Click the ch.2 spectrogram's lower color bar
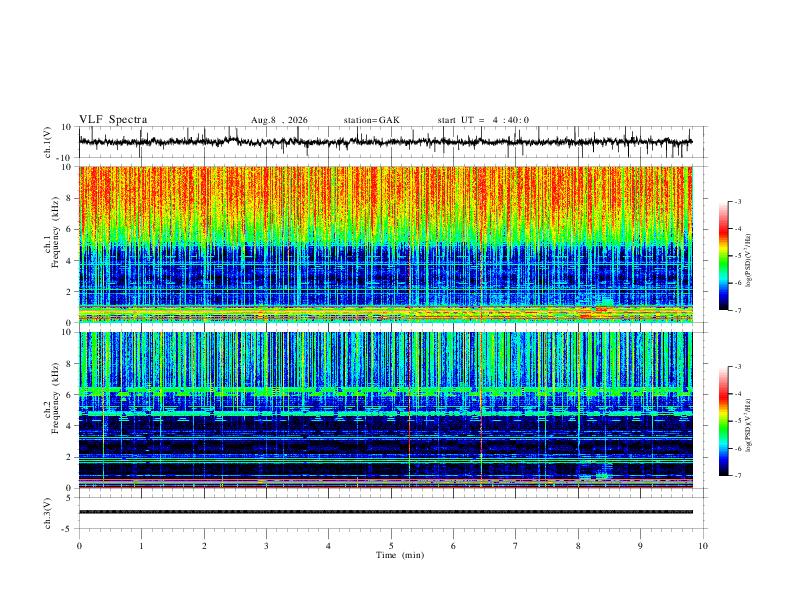This screenshot has height=612, width=792. point(724,421)
